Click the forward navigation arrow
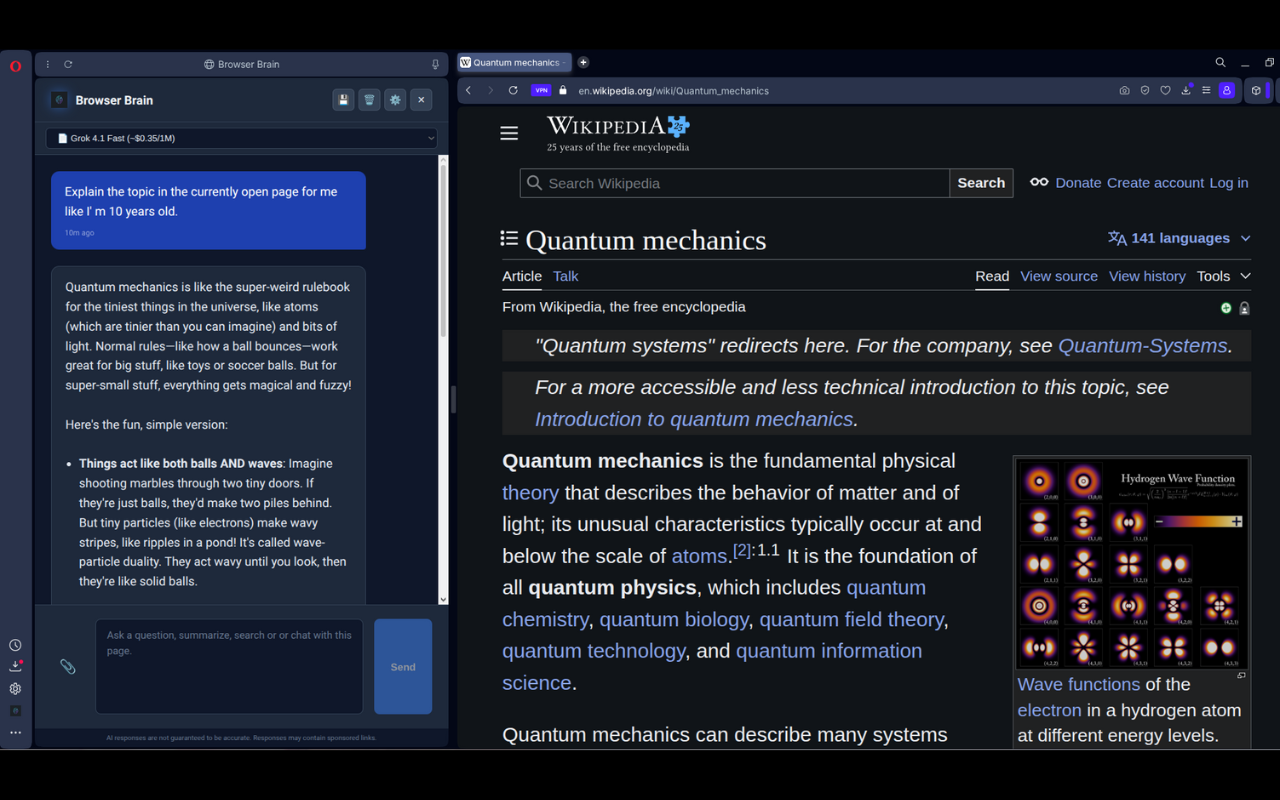The height and width of the screenshot is (800, 1280). 490,90
